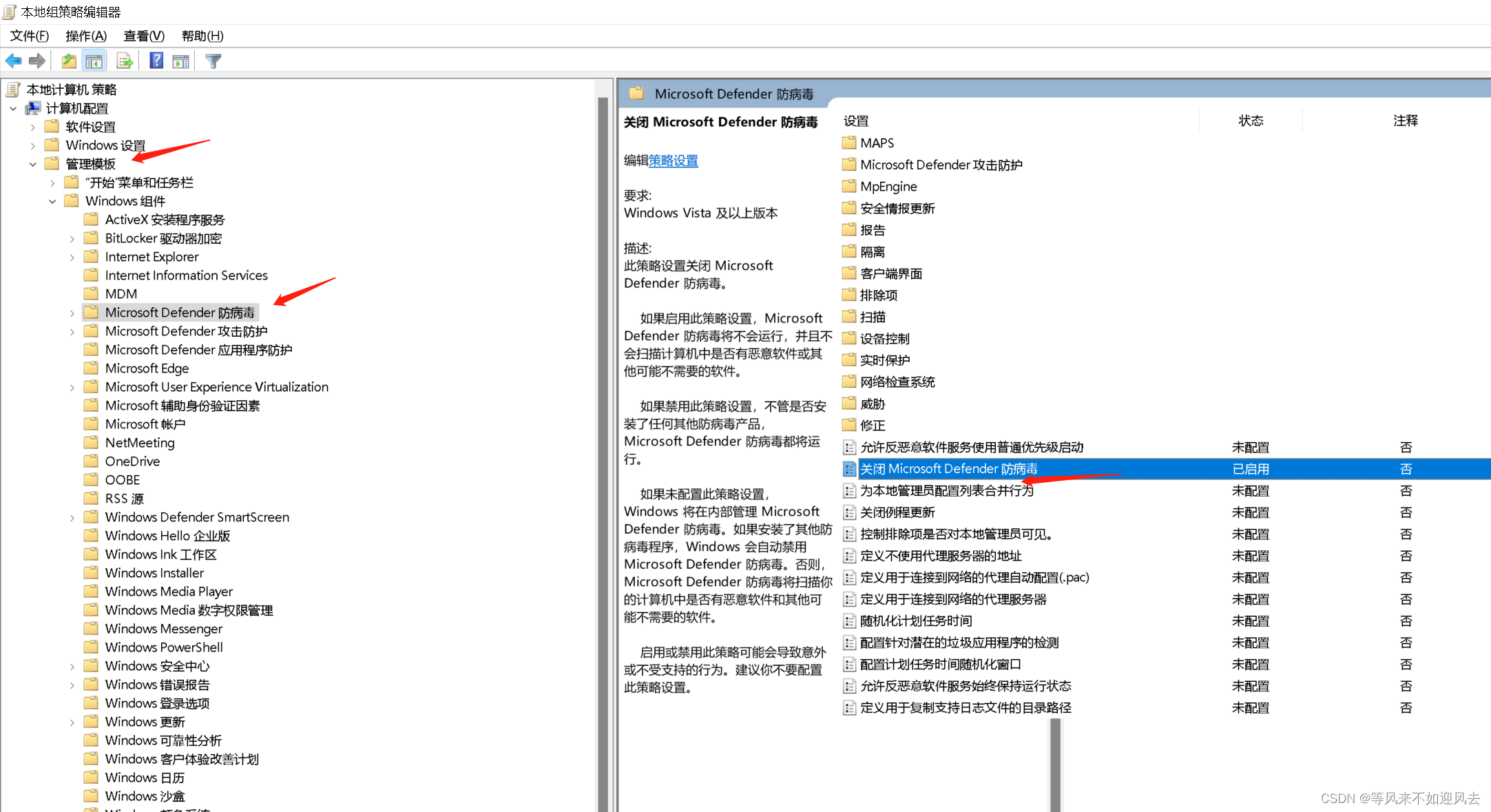Click the Export list toolbar icon
1491x812 pixels.
pos(125,61)
